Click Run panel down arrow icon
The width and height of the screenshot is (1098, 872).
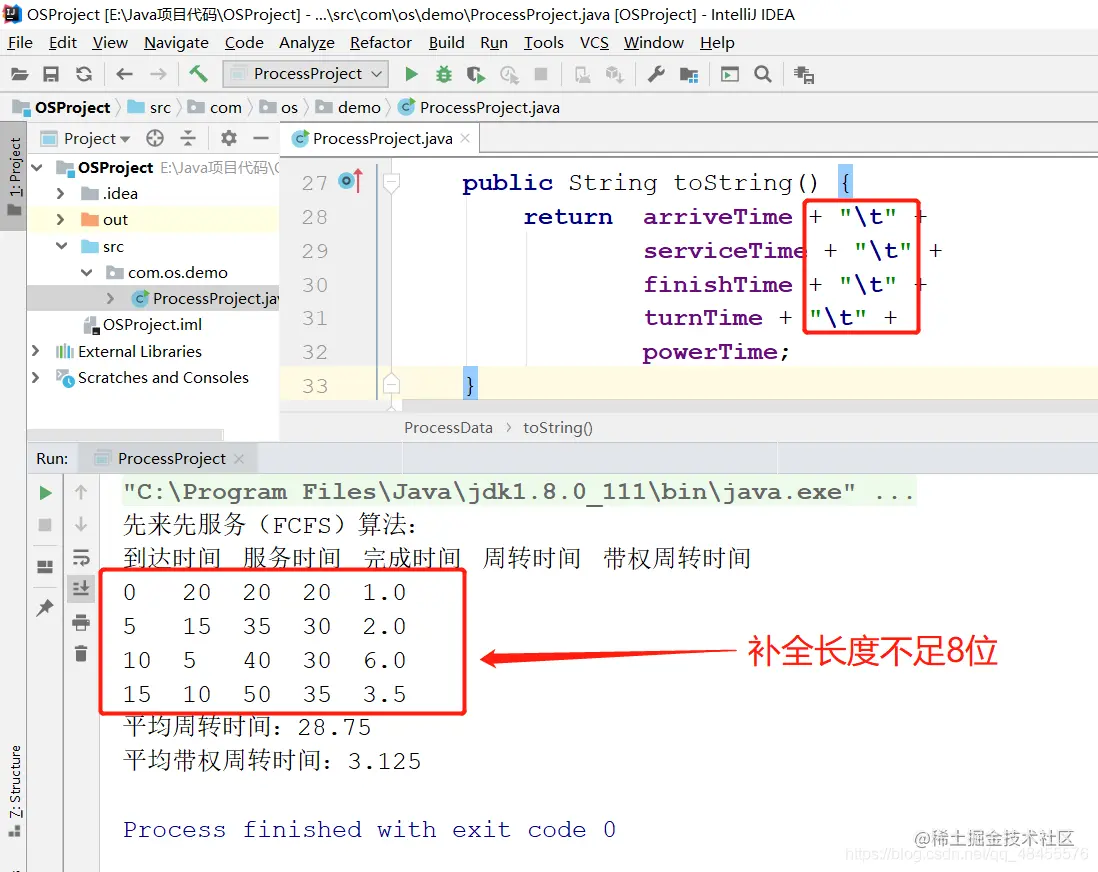81,525
